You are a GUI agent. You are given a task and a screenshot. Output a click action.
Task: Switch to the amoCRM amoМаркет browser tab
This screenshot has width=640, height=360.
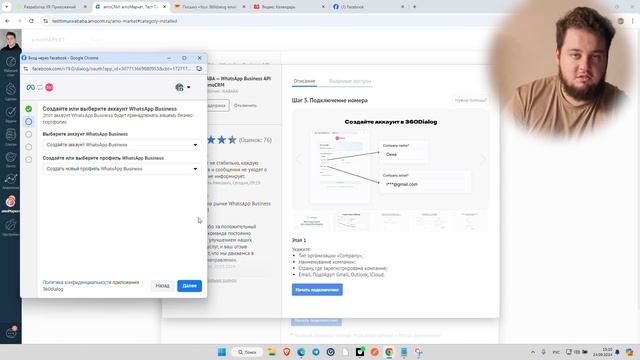click(x=131, y=7)
